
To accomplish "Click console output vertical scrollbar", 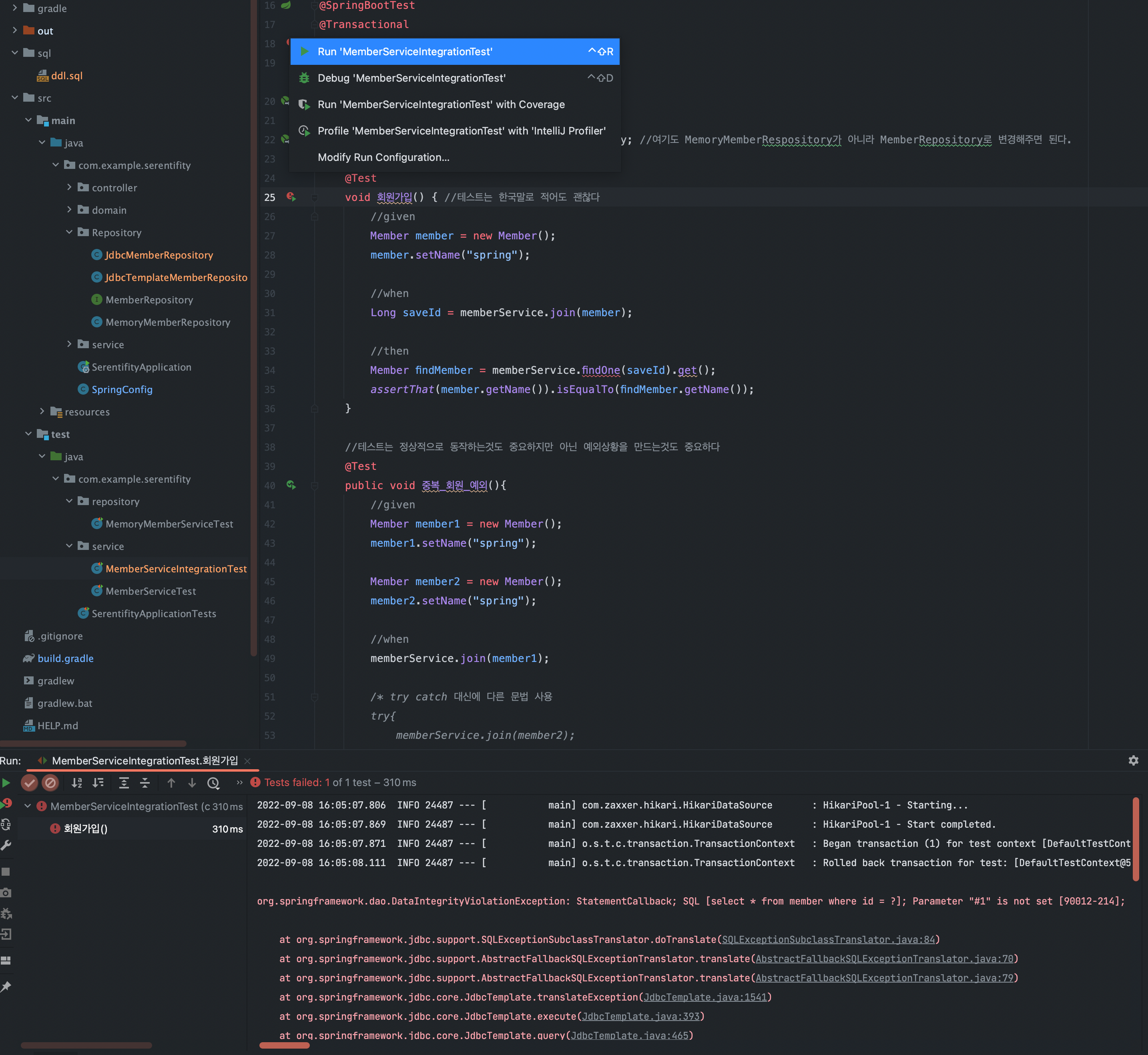I will point(1136,839).
